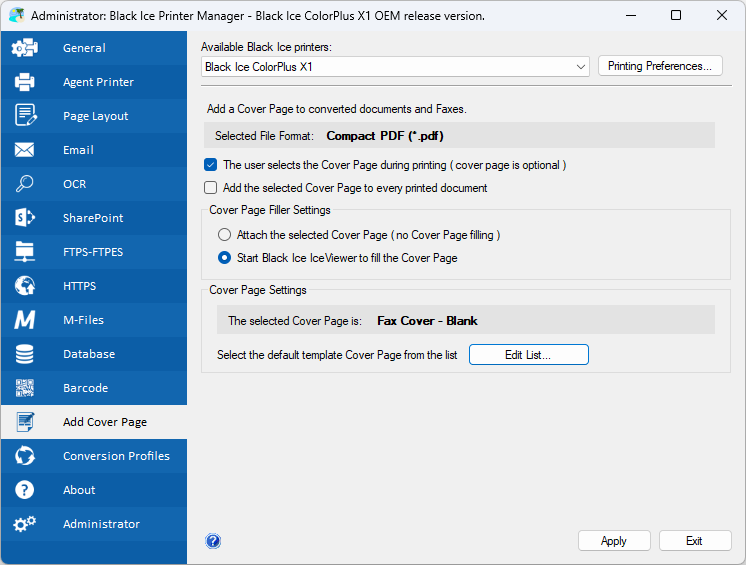Click the Exit button
The width and height of the screenshot is (746, 565).
(x=695, y=541)
